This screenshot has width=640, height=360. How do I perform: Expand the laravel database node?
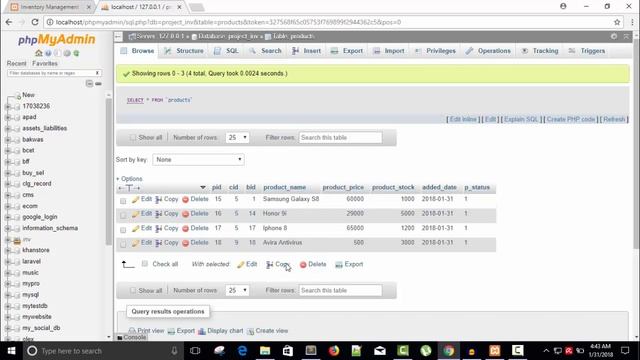[x=7, y=262]
